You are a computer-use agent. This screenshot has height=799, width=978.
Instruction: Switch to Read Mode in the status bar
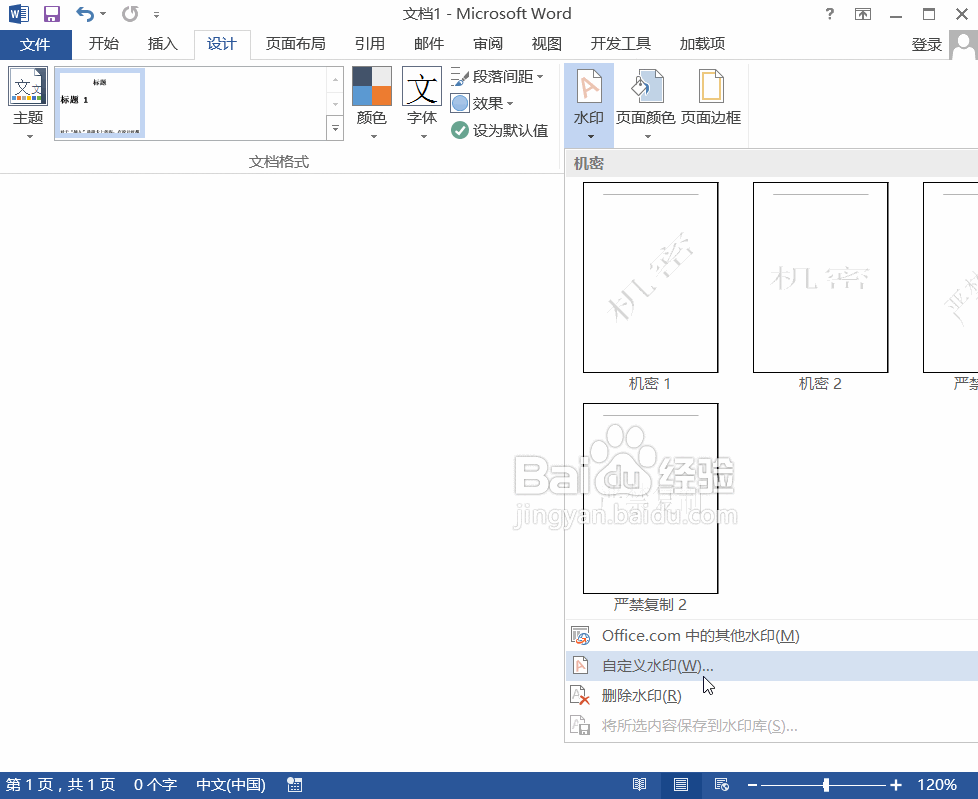click(640, 784)
